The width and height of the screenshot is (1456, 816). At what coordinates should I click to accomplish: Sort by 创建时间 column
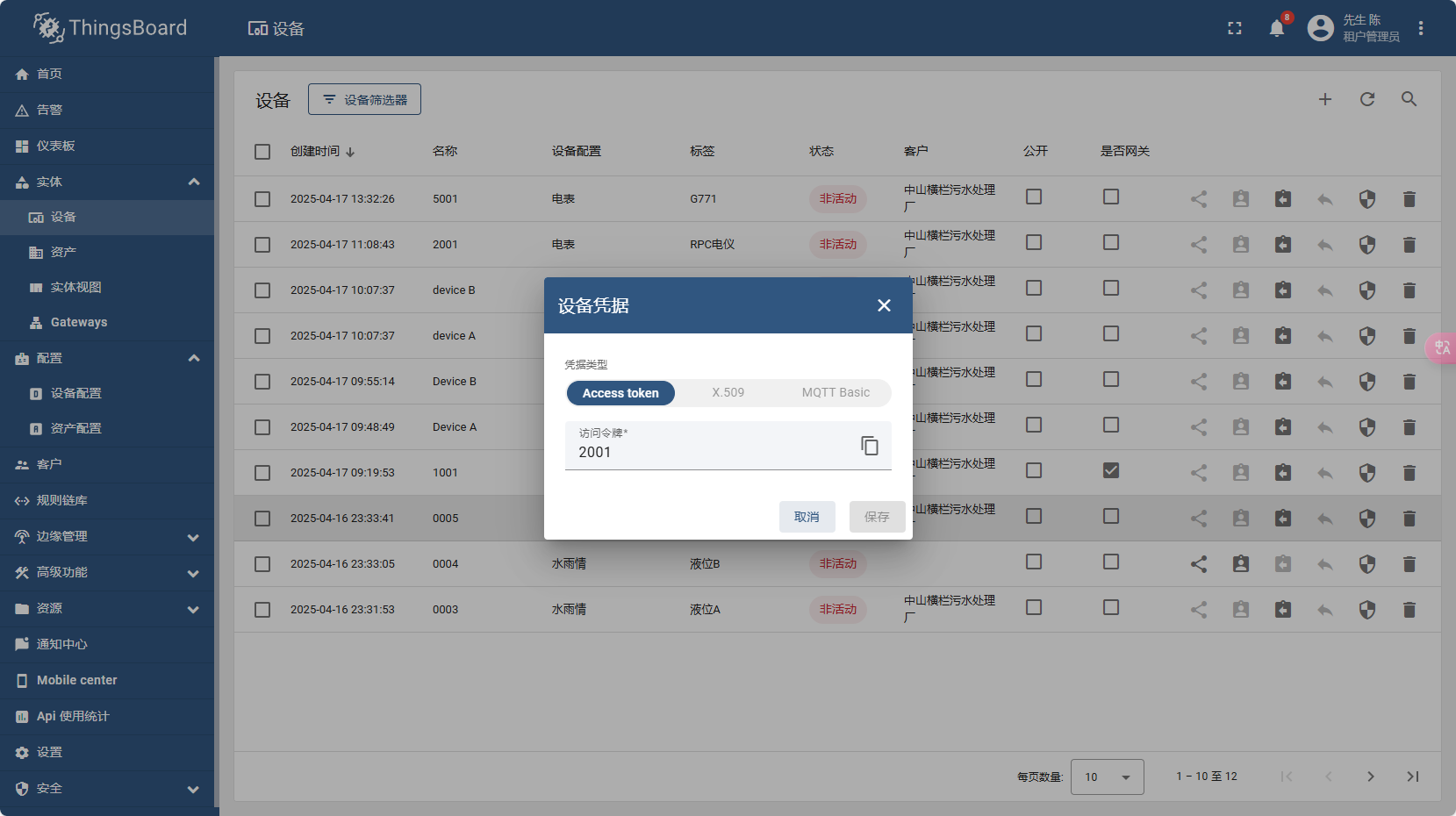coord(322,151)
